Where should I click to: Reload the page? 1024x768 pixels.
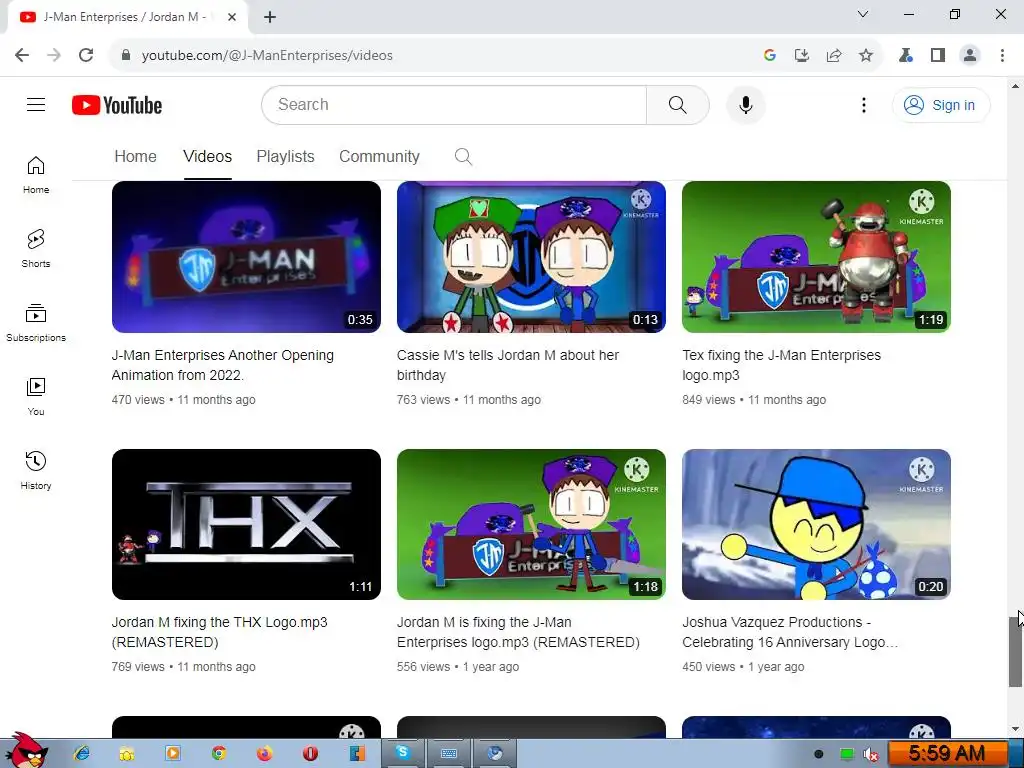86,55
